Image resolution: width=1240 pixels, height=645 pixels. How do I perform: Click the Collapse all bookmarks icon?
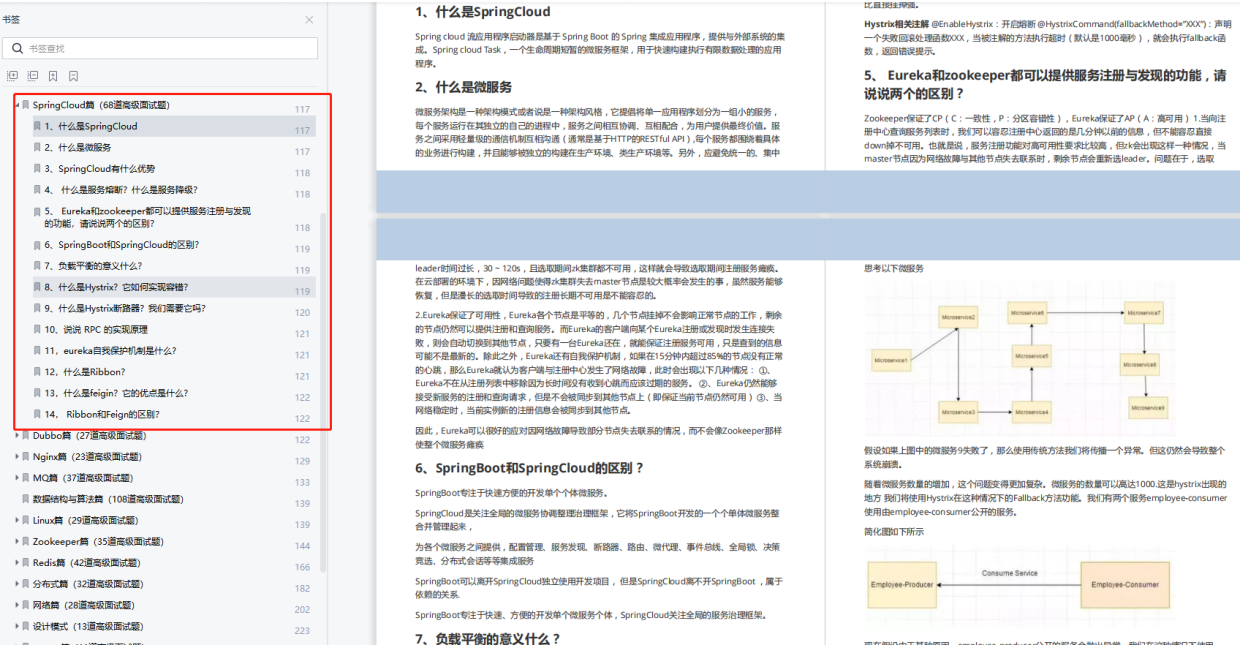click(33, 75)
